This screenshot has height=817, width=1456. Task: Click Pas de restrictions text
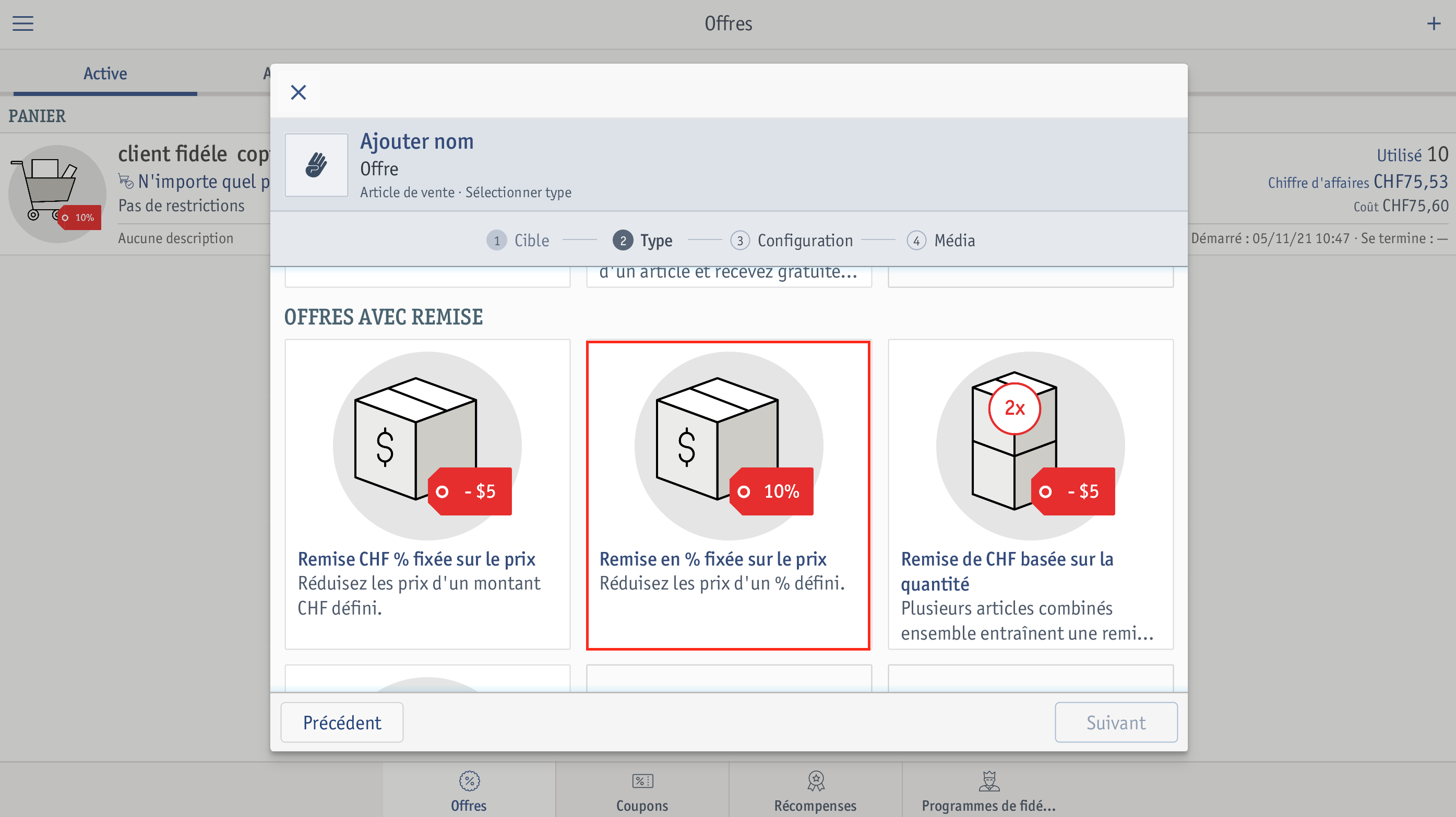tap(181, 206)
